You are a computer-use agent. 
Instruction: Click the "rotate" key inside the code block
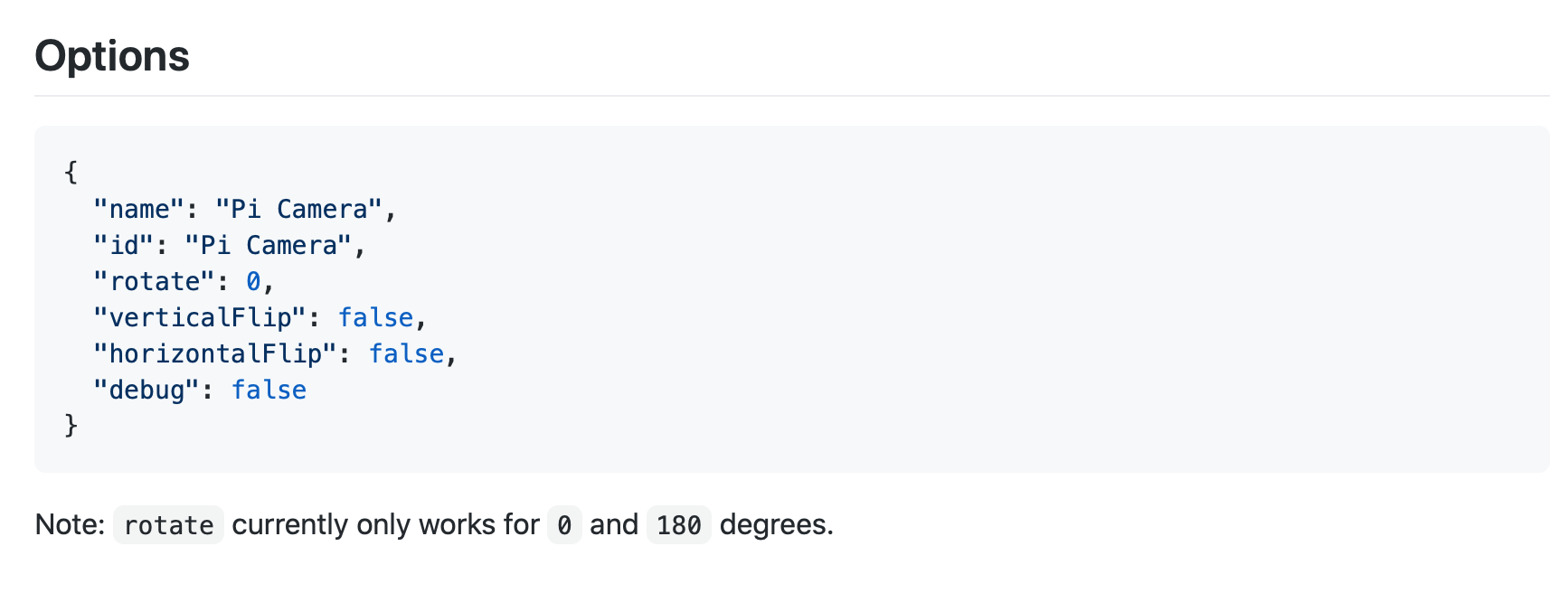pyautogui.click(x=155, y=281)
